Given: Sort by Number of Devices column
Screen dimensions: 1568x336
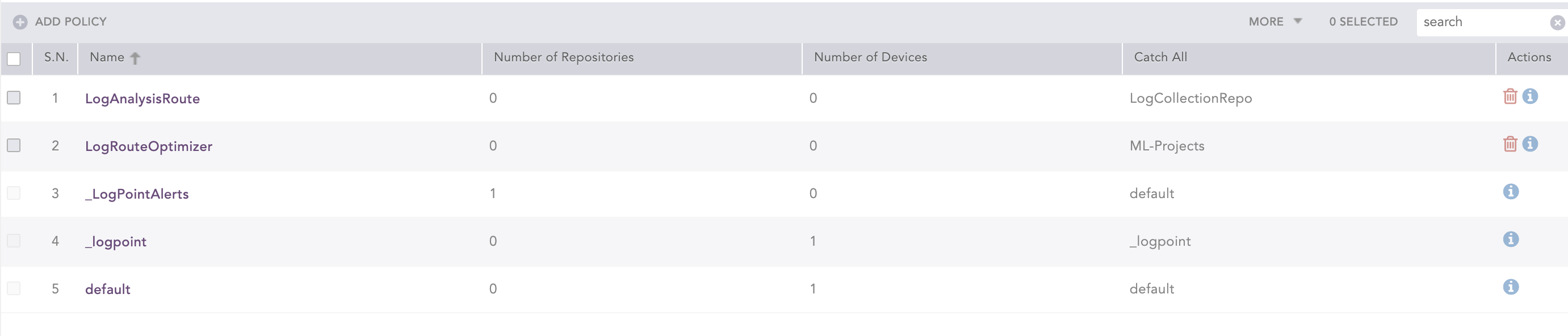Looking at the screenshot, I should pos(870,57).
